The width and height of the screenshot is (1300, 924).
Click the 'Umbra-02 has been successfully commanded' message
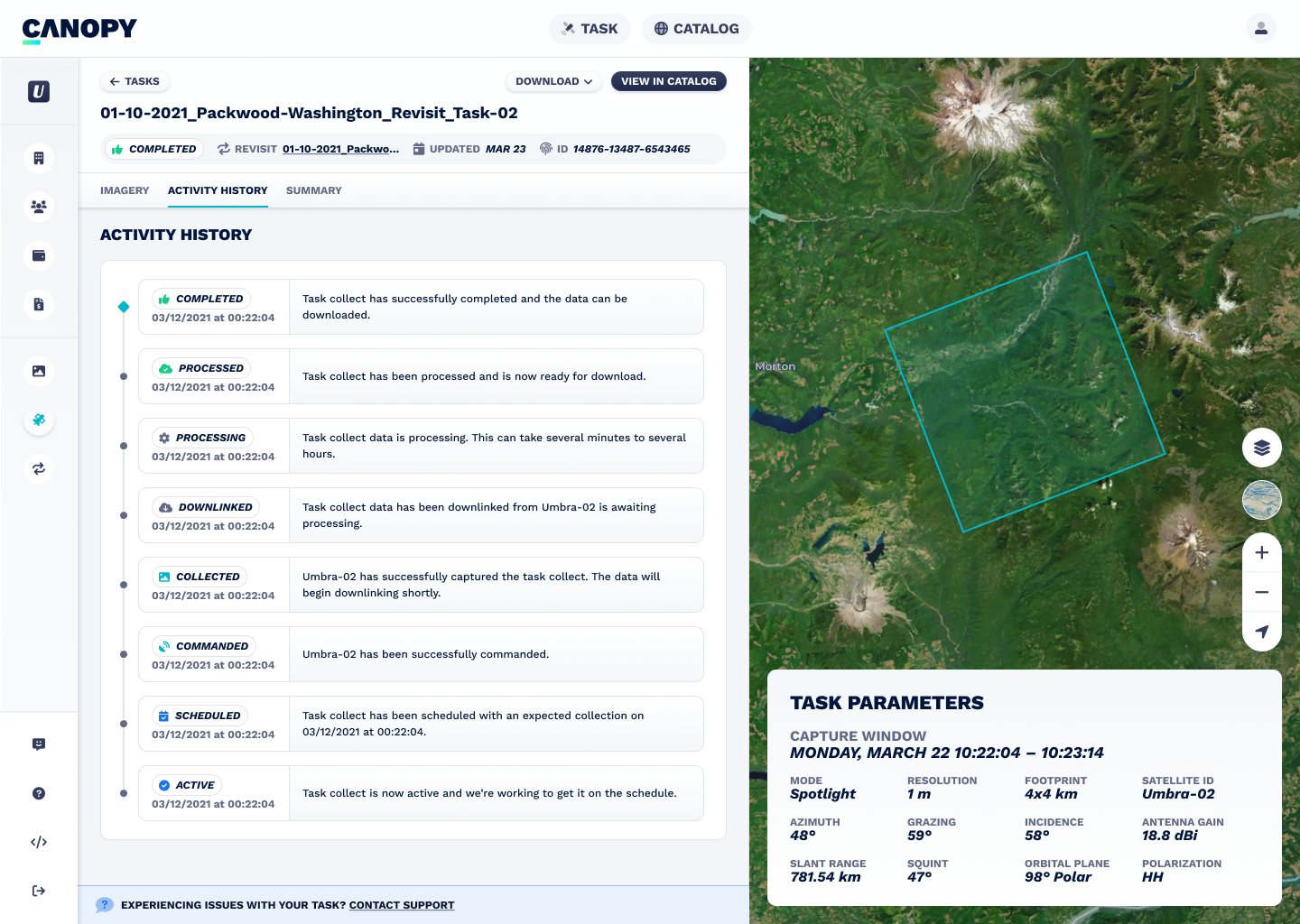425,654
